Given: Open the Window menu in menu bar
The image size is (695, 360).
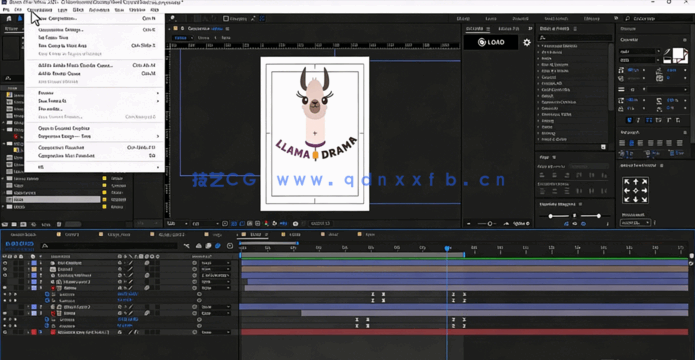Looking at the screenshot, I should (x=137, y=9).
